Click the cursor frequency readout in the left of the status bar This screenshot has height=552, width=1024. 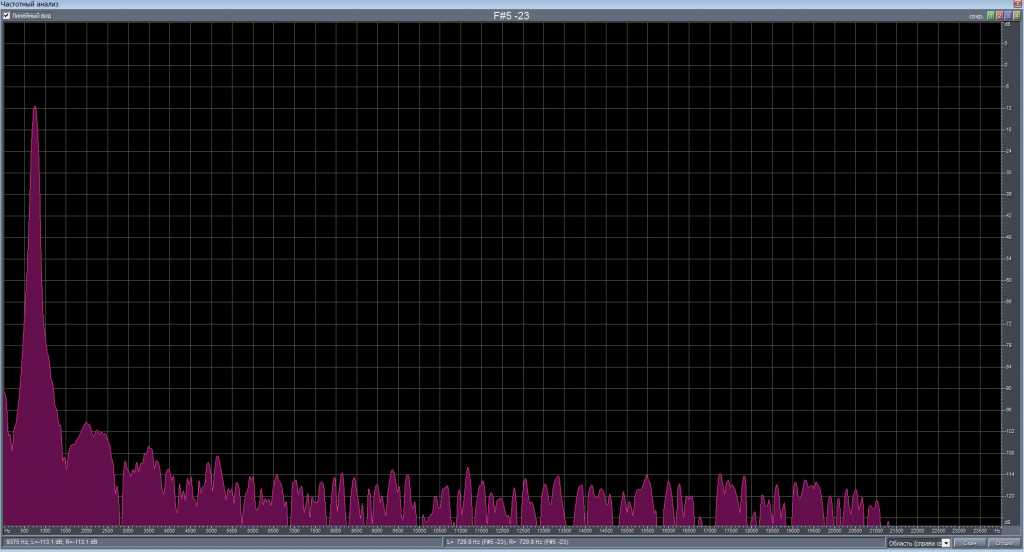pos(52,542)
